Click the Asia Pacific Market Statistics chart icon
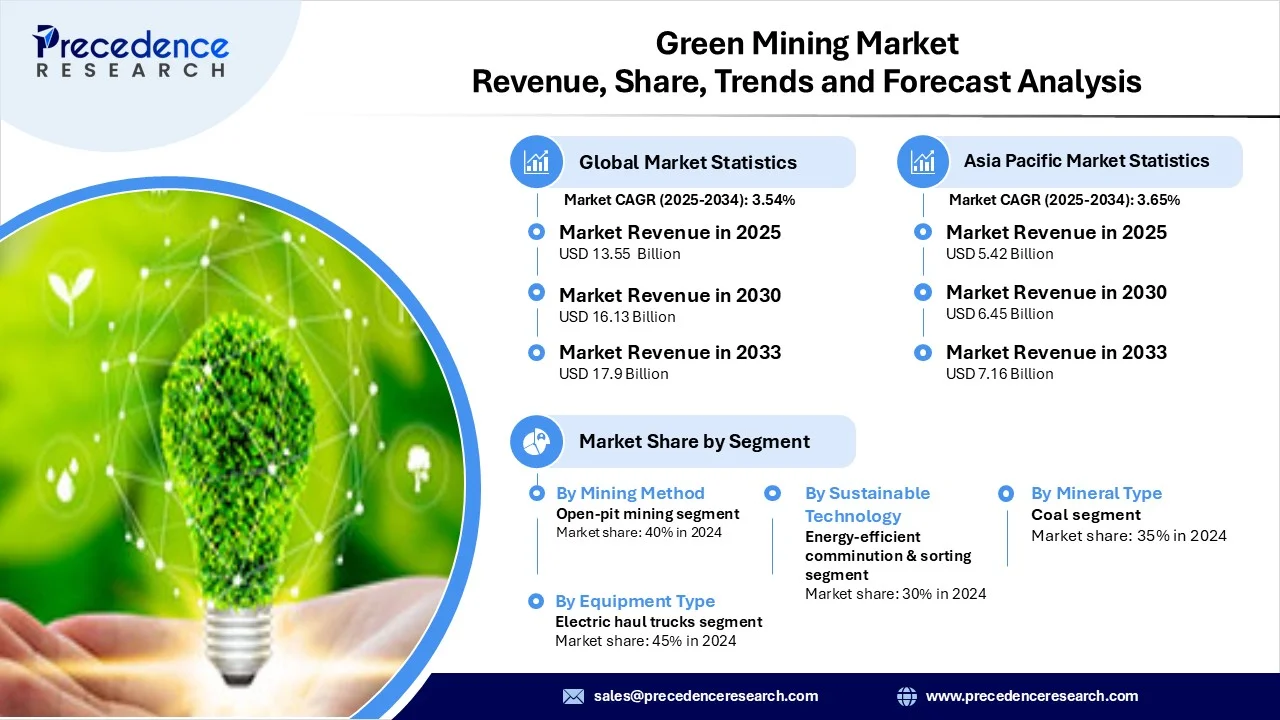This screenshot has width=1280, height=720. [x=923, y=161]
